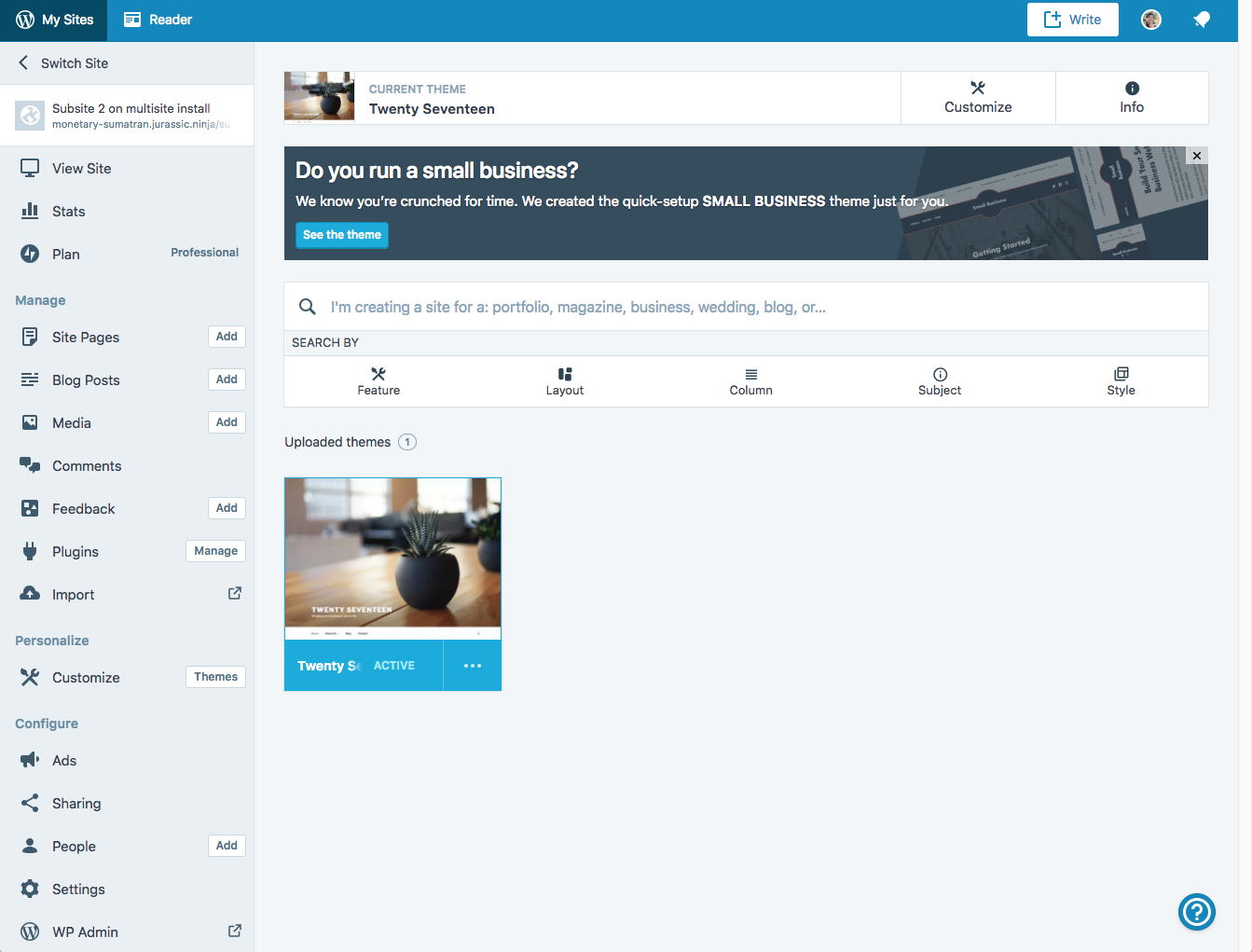Click the Twenty Seventeen card title
Image resolution: width=1252 pixels, height=952 pixels.
click(329, 666)
